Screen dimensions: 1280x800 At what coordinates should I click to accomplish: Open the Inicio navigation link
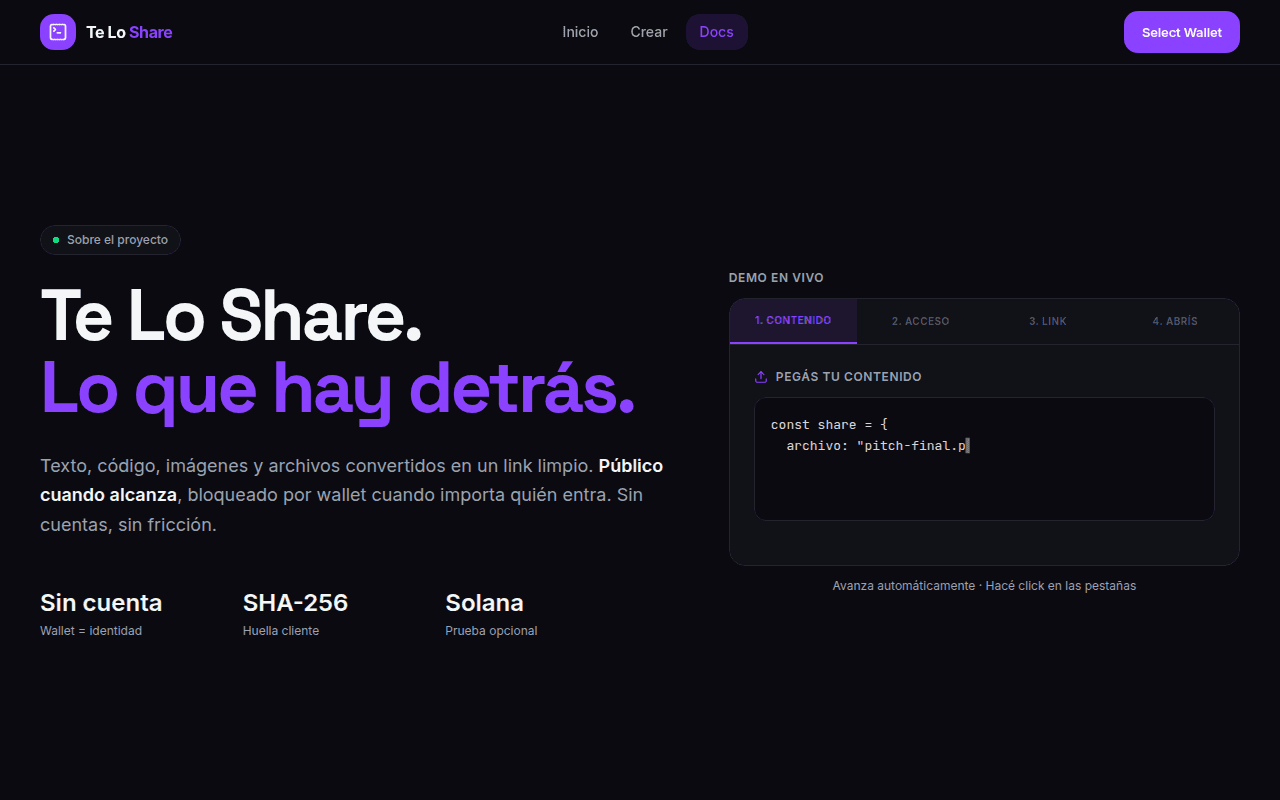pyautogui.click(x=580, y=32)
